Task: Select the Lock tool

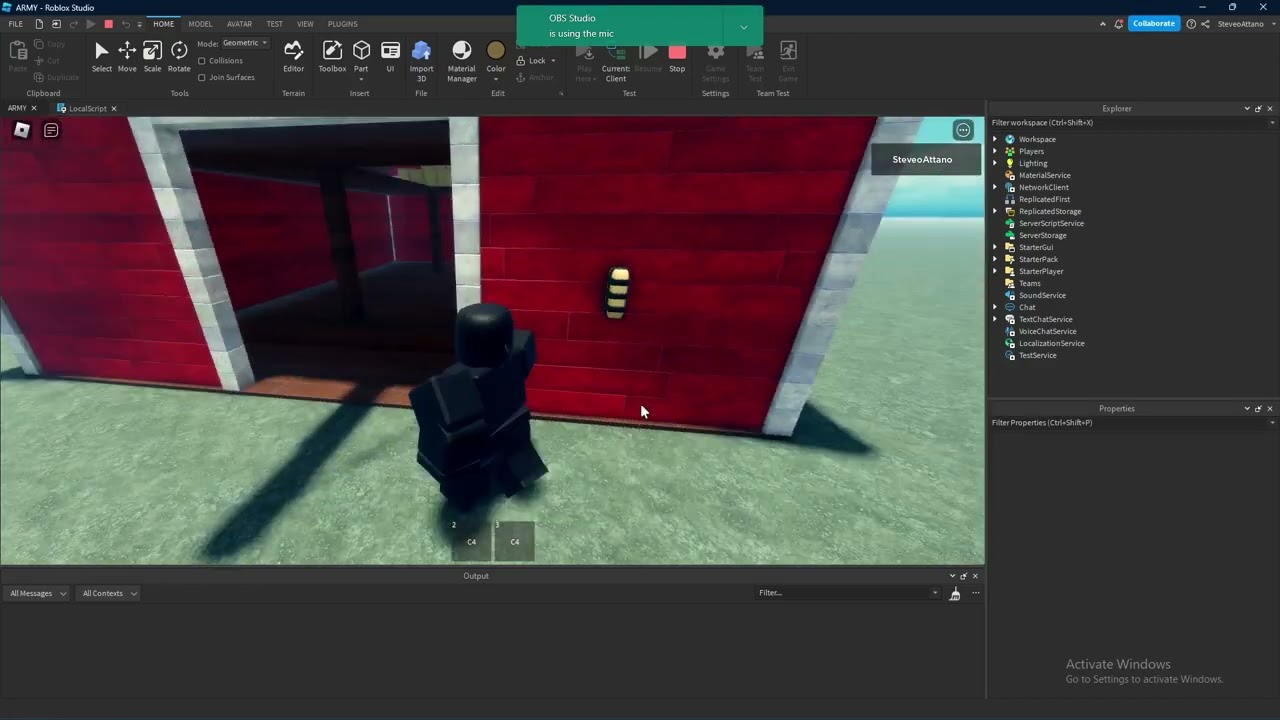Action: point(534,61)
